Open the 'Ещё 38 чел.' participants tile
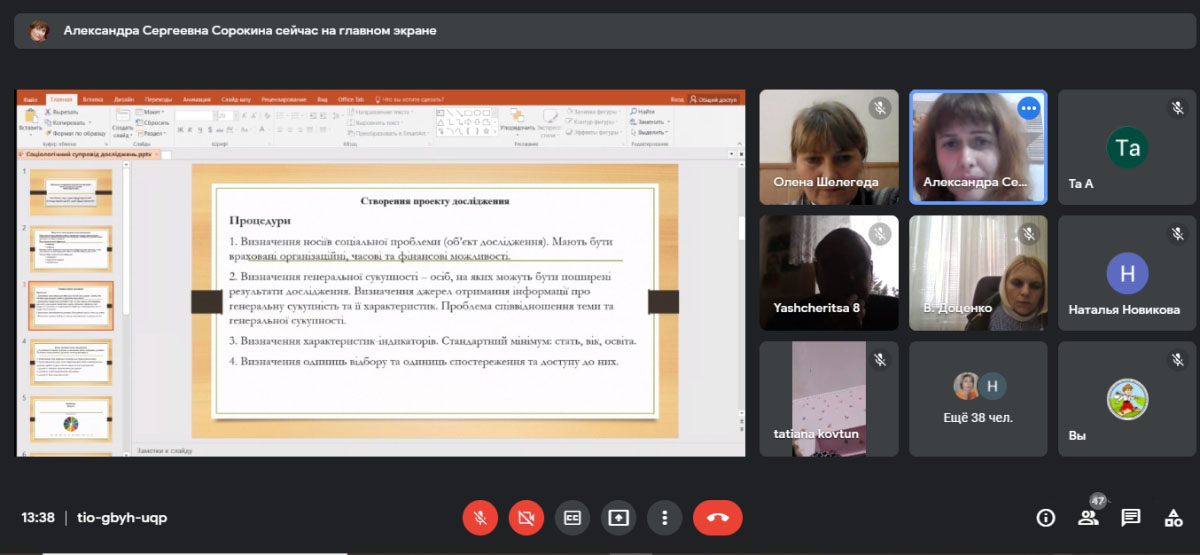Viewport: 1200px width, 555px height. pos(978,399)
